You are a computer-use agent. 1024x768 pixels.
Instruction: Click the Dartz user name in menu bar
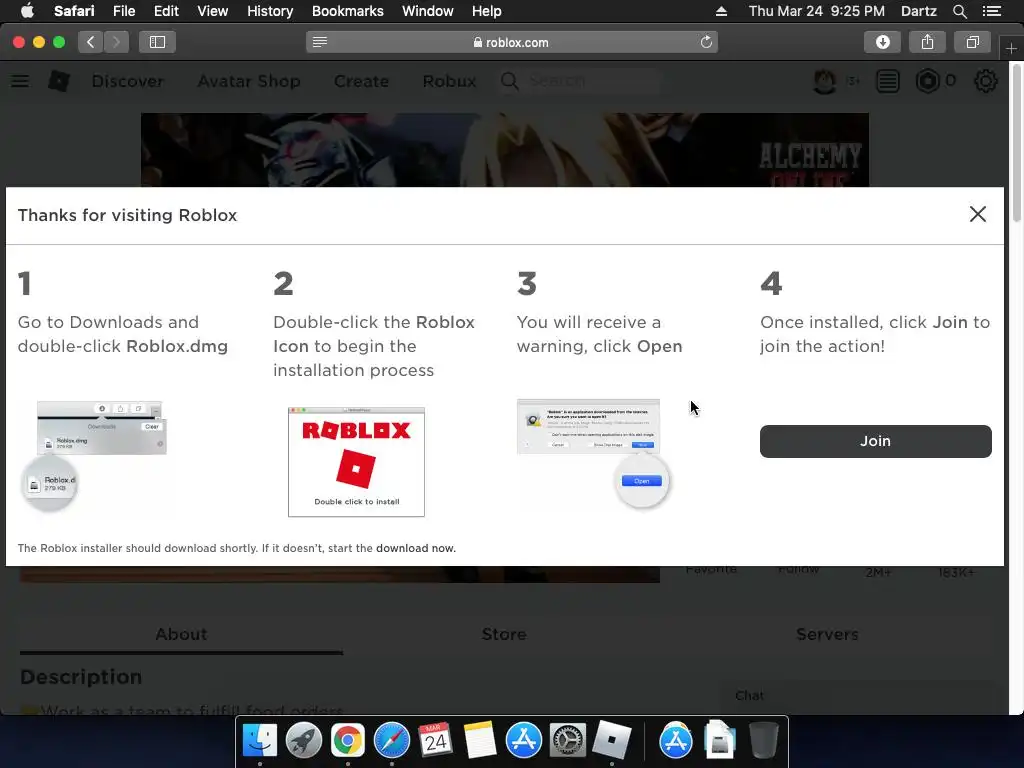[x=918, y=11]
